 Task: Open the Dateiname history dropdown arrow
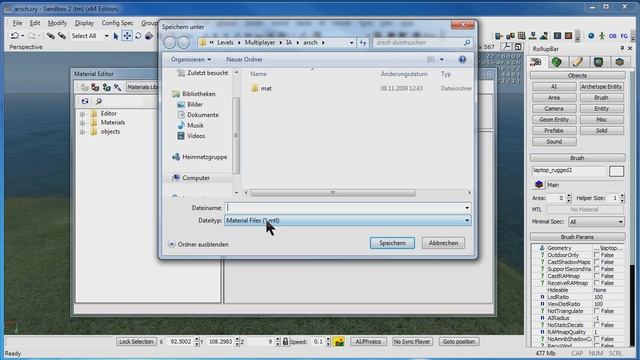pyautogui.click(x=467, y=208)
